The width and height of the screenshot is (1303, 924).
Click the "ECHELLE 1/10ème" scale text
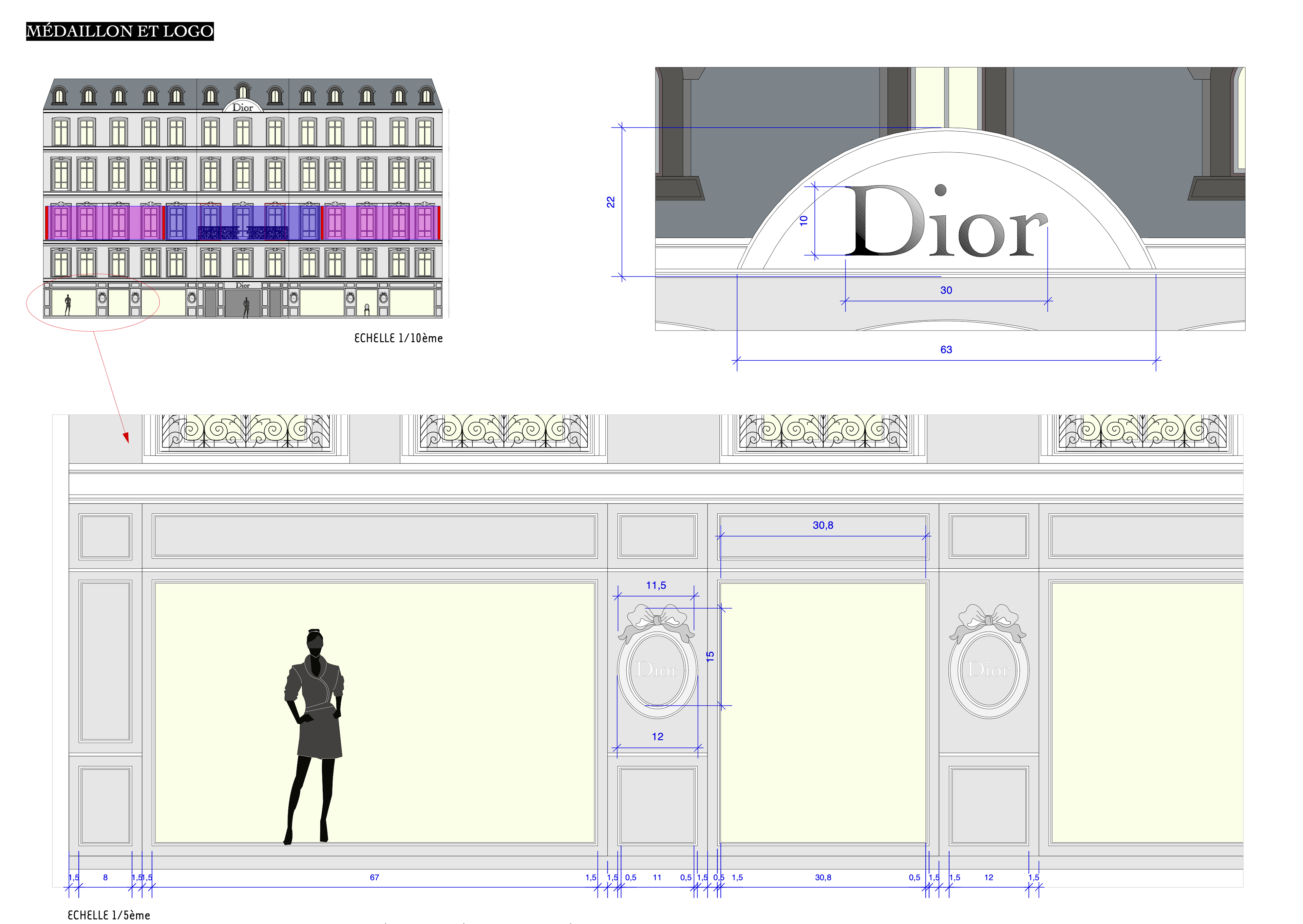(x=398, y=338)
